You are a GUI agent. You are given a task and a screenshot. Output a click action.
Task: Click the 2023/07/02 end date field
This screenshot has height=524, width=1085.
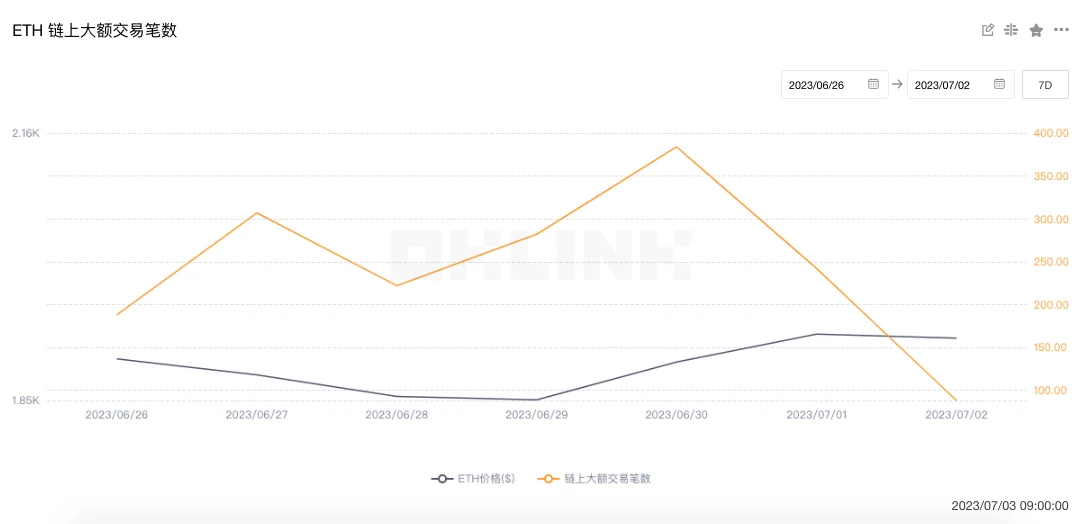[949, 85]
